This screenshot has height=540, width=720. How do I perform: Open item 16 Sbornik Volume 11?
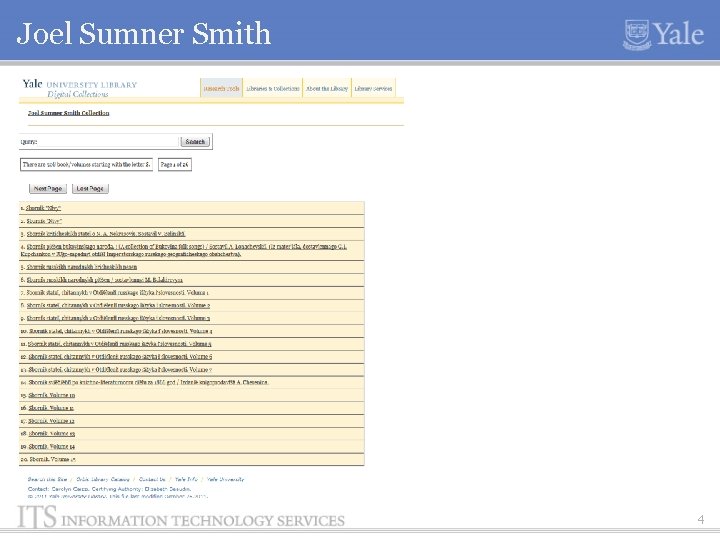click(x=51, y=408)
